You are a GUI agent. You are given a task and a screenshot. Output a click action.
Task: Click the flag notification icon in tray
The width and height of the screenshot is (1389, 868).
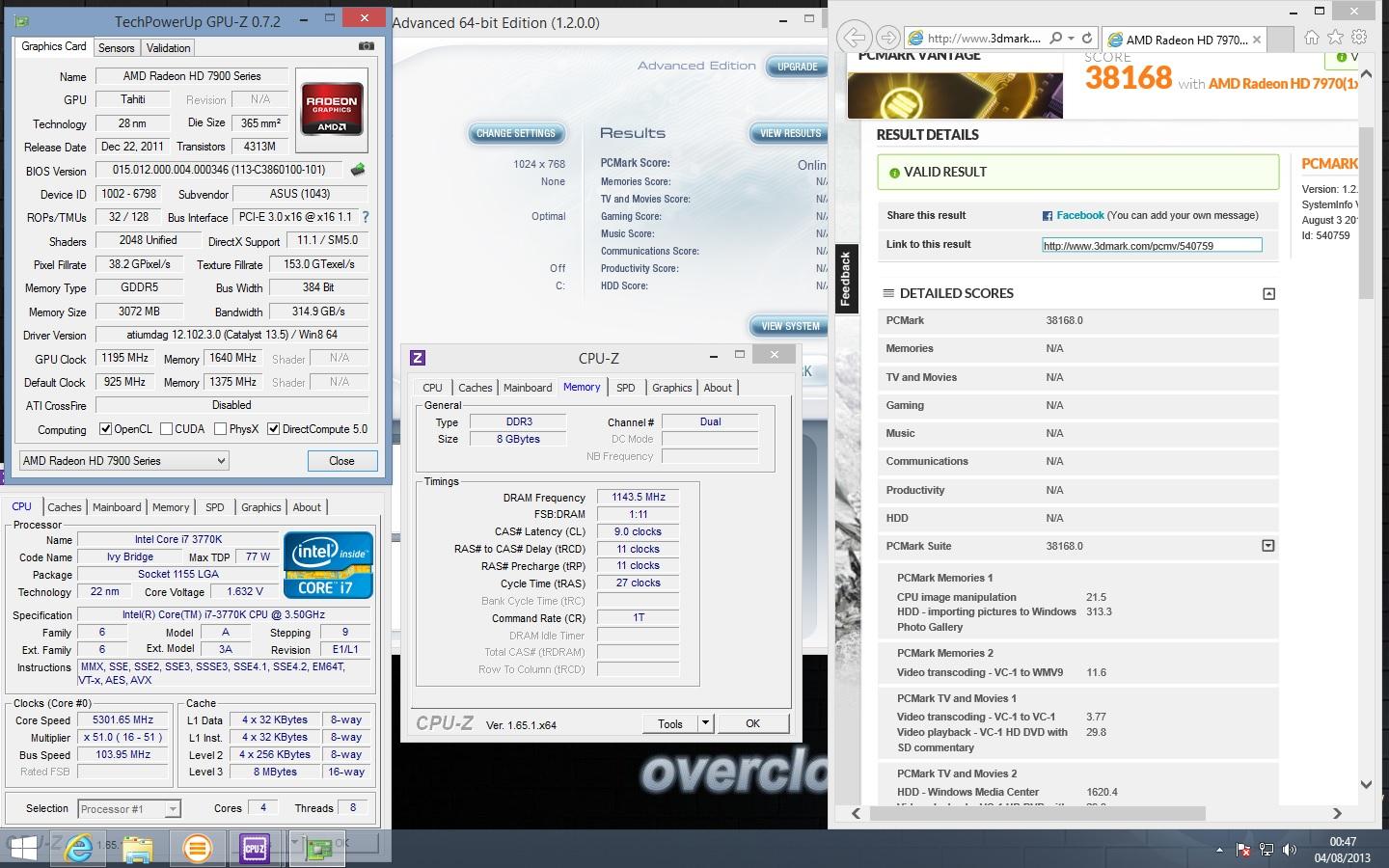pos(1243,850)
